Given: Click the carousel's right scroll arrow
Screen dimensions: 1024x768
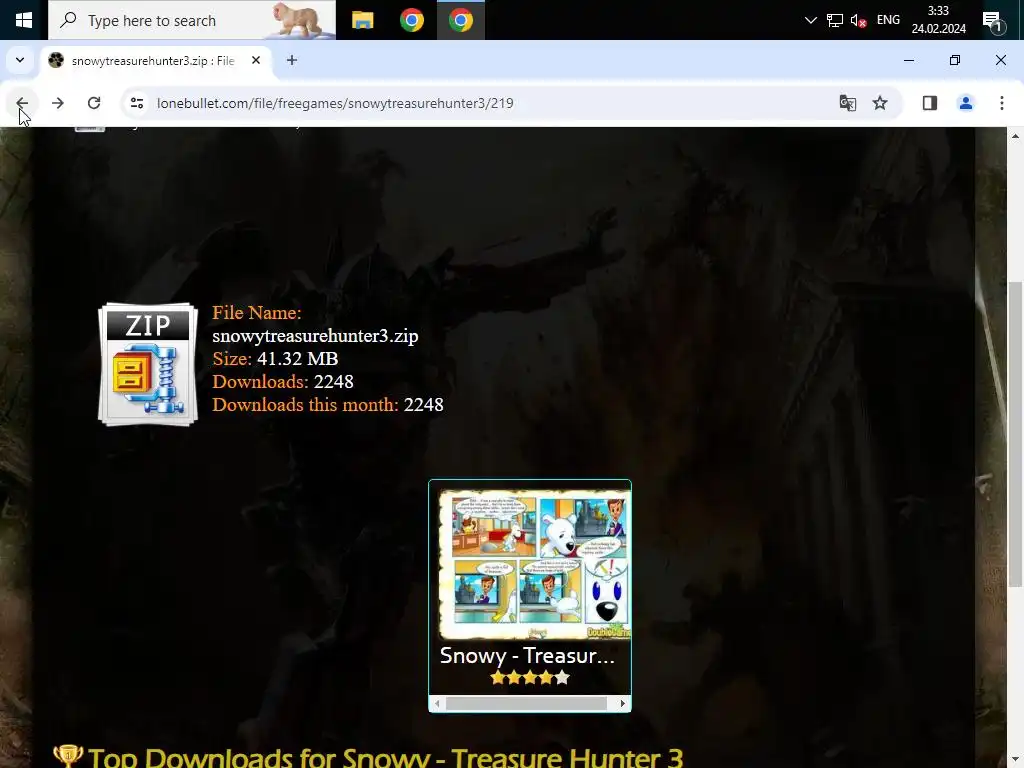Looking at the screenshot, I should [622, 703].
